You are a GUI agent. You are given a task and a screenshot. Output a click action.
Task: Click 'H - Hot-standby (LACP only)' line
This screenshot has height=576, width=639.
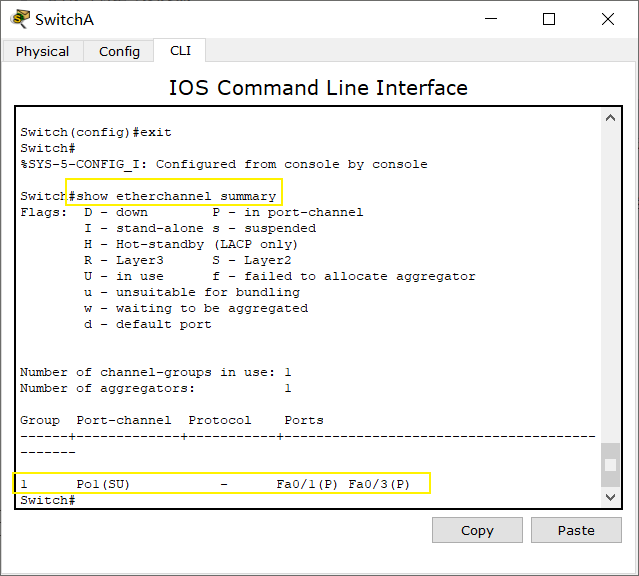pos(191,245)
